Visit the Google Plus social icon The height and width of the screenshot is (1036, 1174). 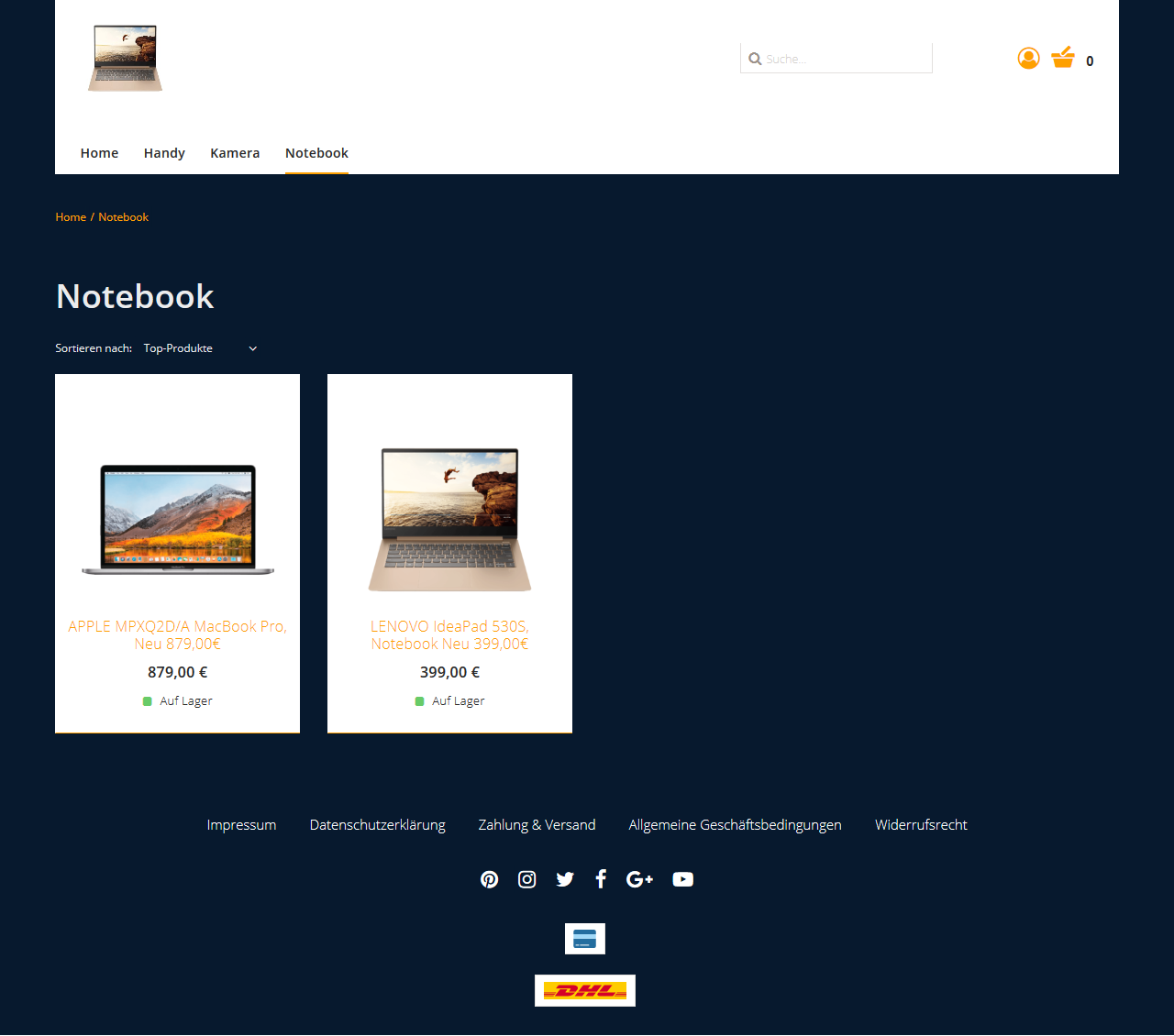click(639, 879)
